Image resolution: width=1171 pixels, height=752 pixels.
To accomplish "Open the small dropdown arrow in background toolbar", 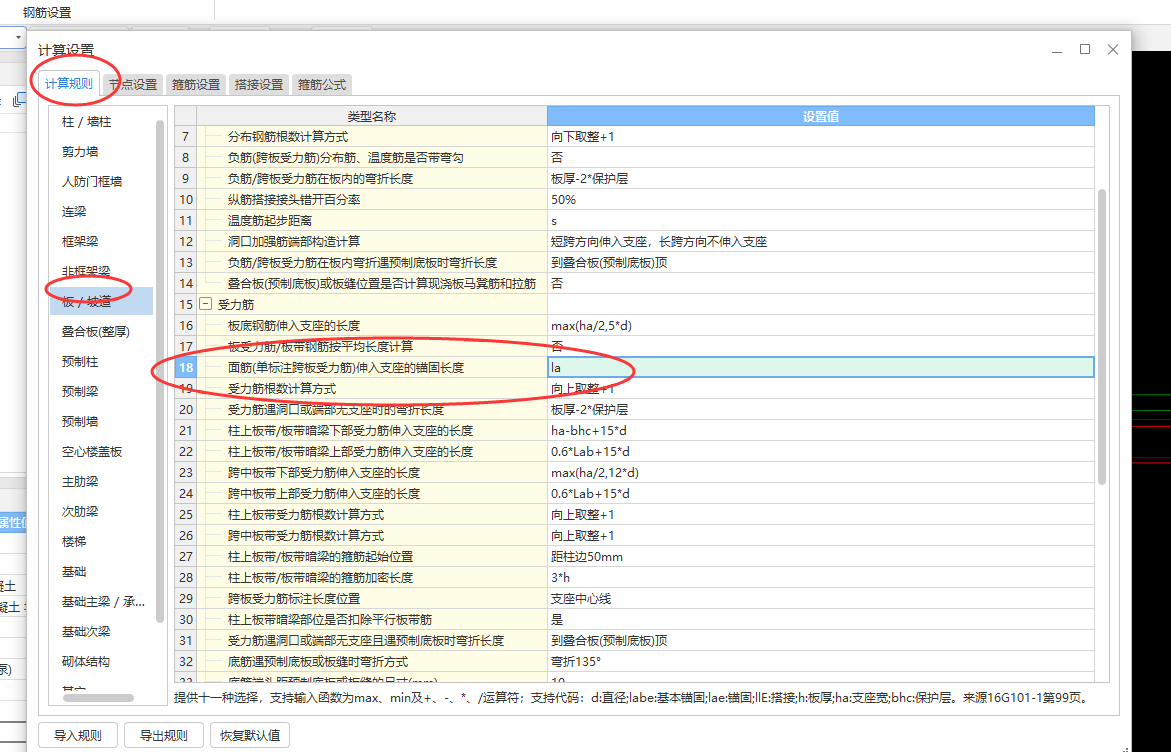I will pyautogui.click(x=18, y=37).
